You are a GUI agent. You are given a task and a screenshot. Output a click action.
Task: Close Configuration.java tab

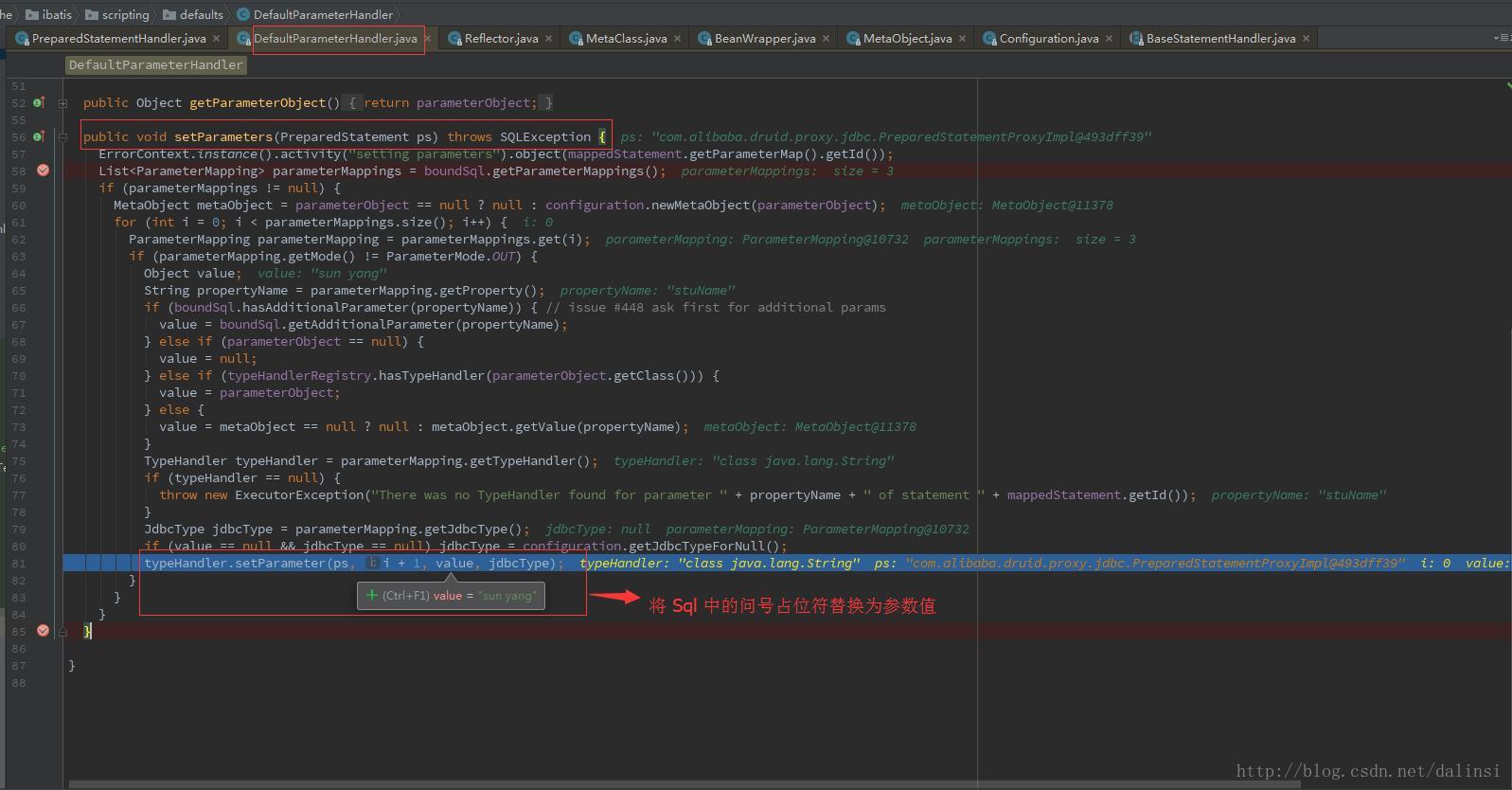[1109, 39]
